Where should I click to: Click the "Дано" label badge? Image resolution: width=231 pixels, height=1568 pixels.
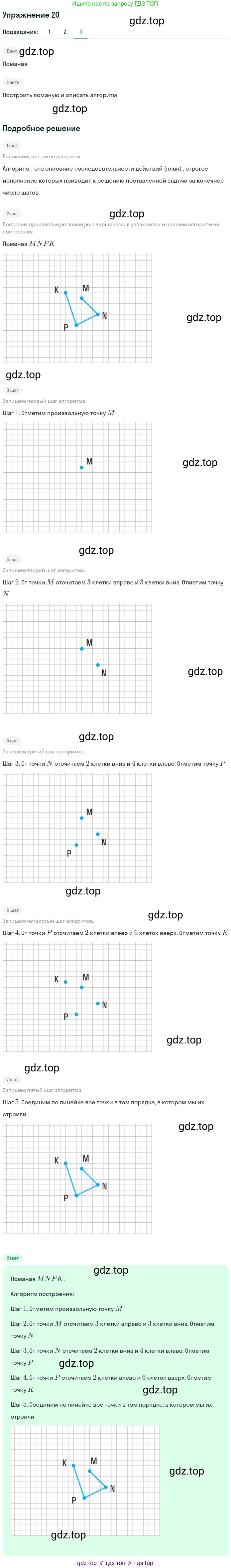12,51
